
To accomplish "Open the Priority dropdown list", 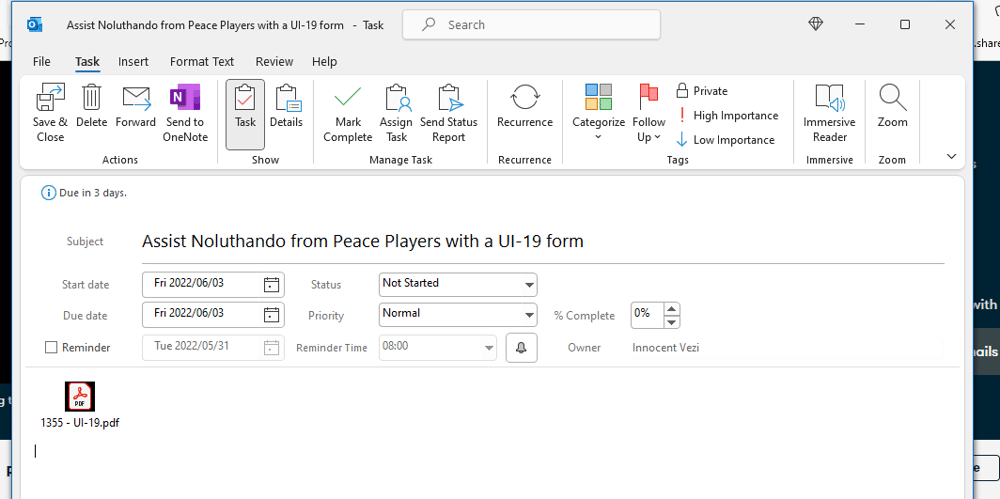I will point(529,315).
